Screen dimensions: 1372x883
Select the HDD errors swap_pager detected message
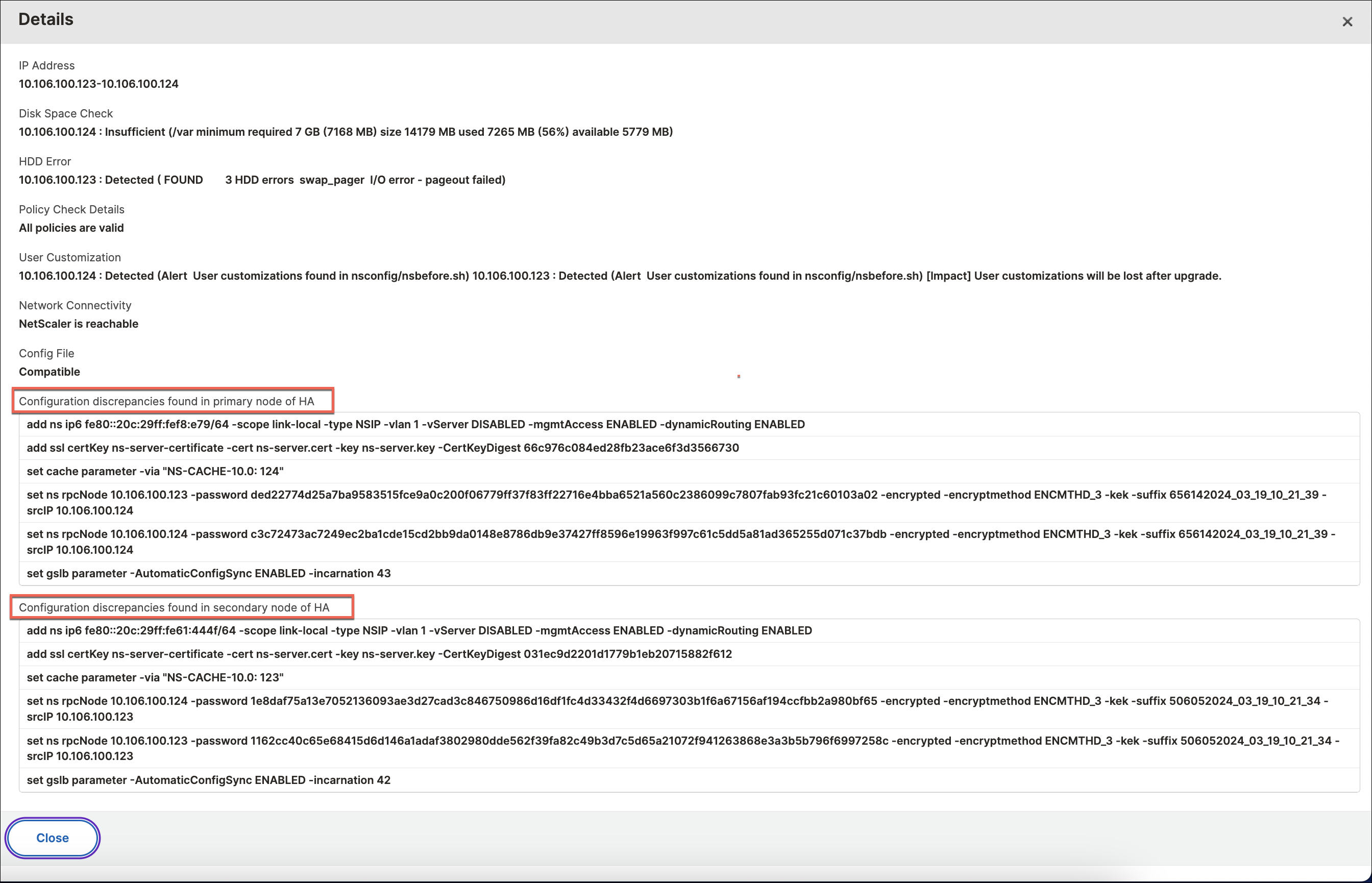click(x=262, y=180)
